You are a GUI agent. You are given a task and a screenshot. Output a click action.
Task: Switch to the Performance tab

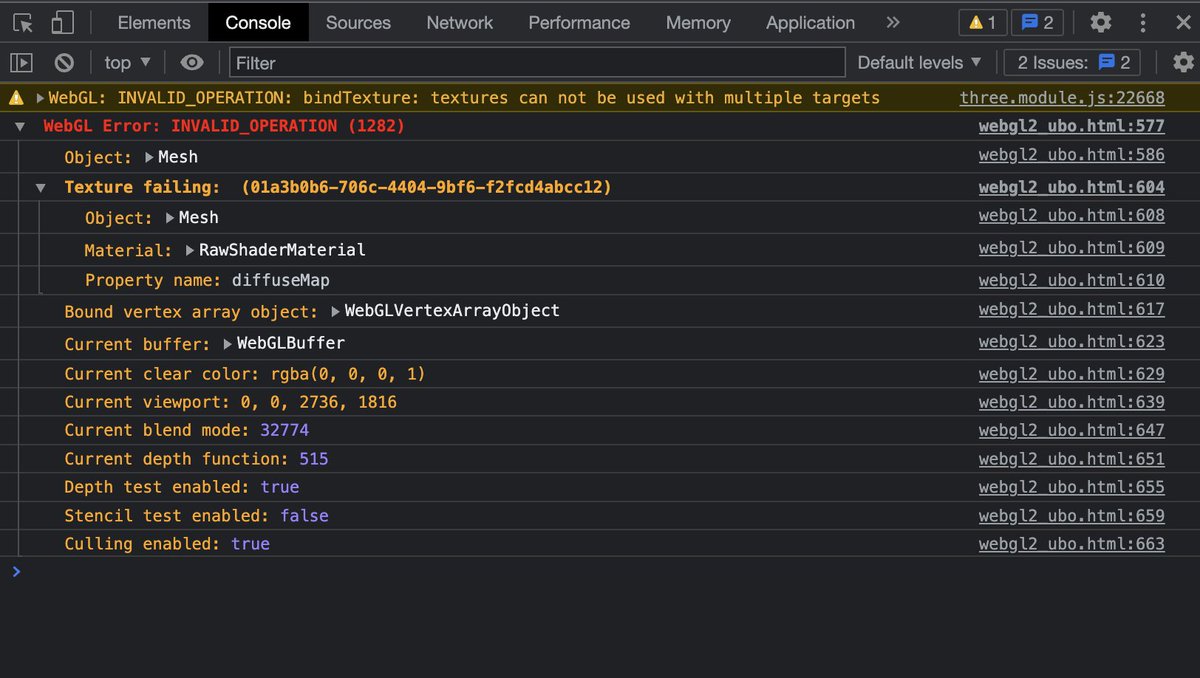(x=579, y=22)
